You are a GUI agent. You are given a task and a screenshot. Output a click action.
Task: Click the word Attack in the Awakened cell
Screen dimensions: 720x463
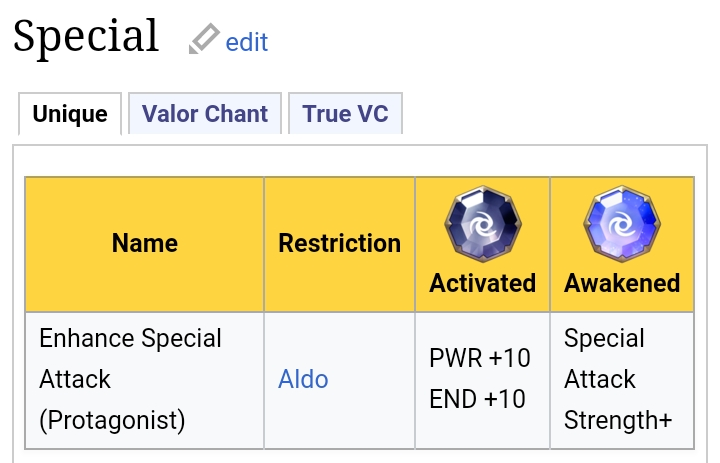[600, 379]
